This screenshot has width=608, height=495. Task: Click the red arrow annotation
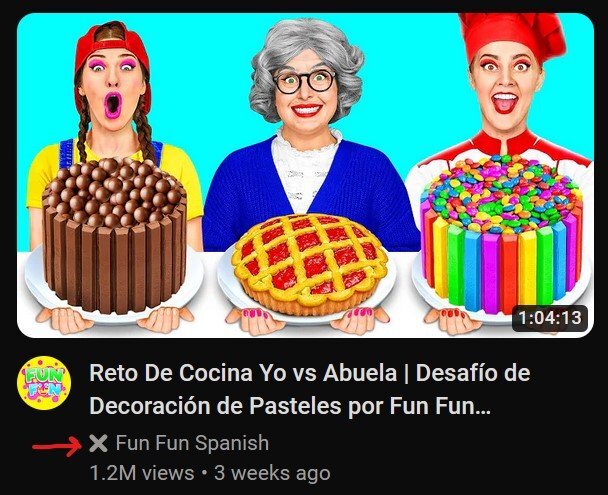57,446
